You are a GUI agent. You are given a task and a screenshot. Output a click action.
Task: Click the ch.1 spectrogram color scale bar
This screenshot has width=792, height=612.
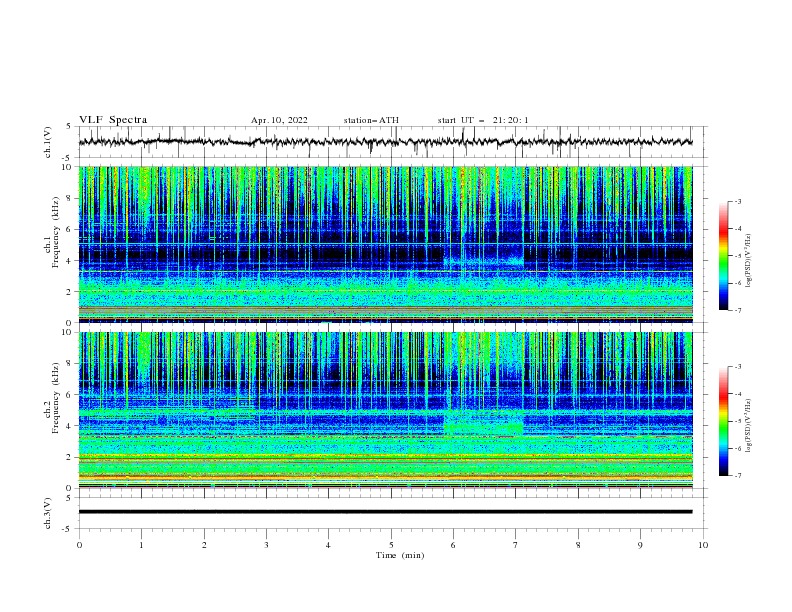(x=723, y=256)
